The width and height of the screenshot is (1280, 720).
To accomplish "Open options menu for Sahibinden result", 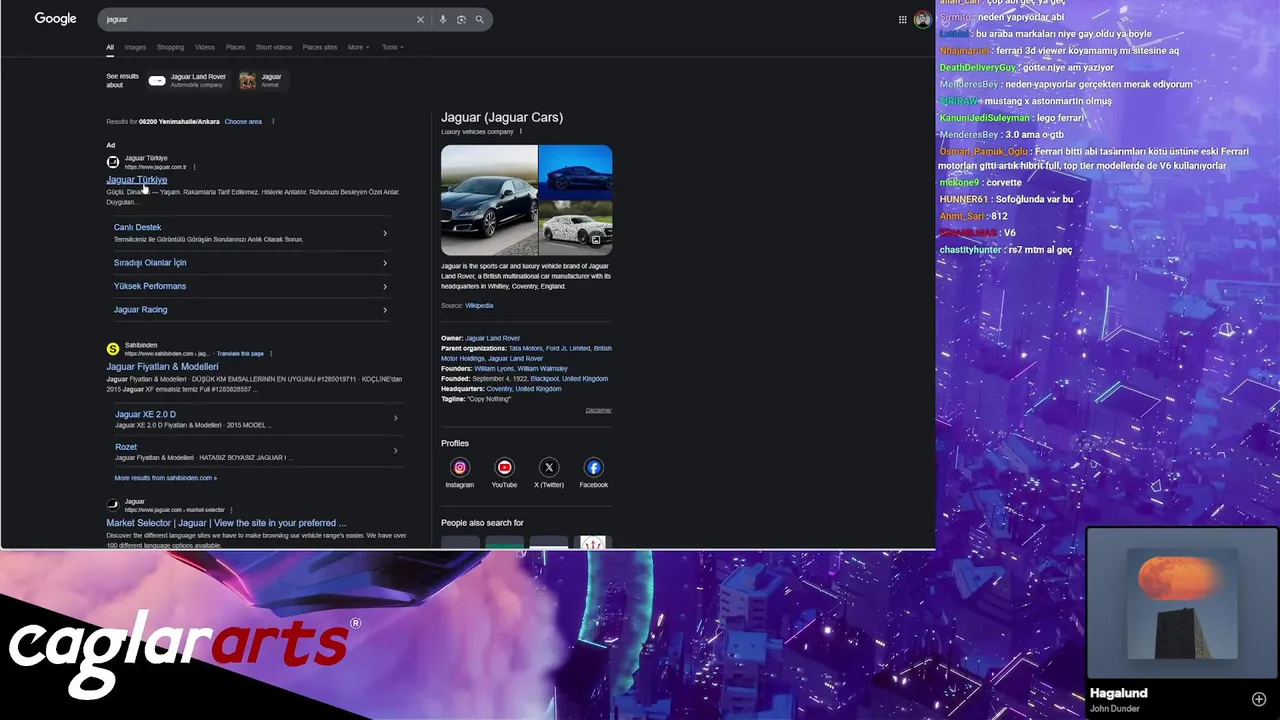I will pos(271,353).
